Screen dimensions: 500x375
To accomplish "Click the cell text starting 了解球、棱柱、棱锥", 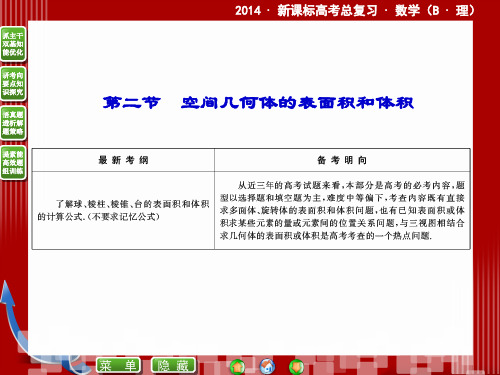I will point(123,210).
